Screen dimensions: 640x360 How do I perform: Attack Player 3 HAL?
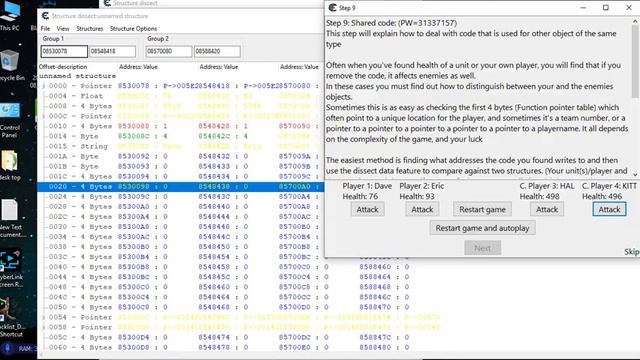click(x=547, y=209)
